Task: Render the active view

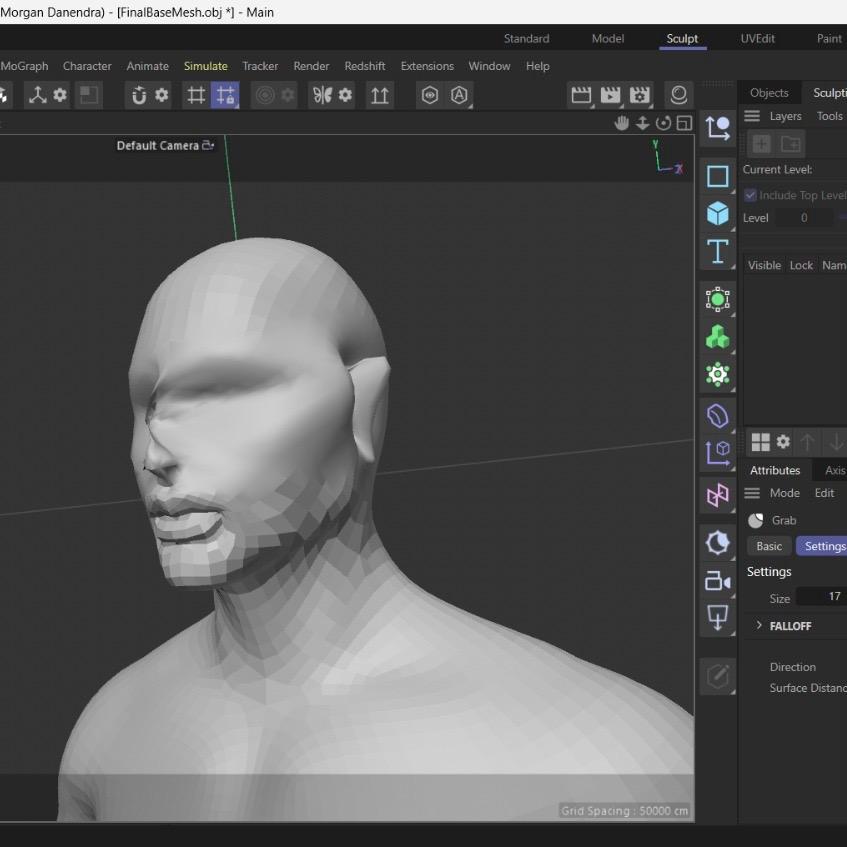Action: [581, 95]
